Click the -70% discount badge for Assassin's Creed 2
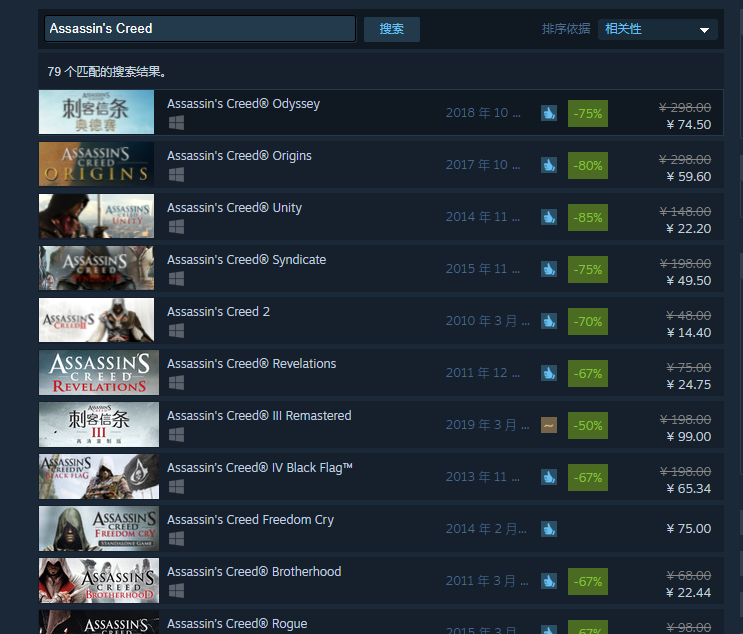This screenshot has height=634, width=743. click(587, 321)
